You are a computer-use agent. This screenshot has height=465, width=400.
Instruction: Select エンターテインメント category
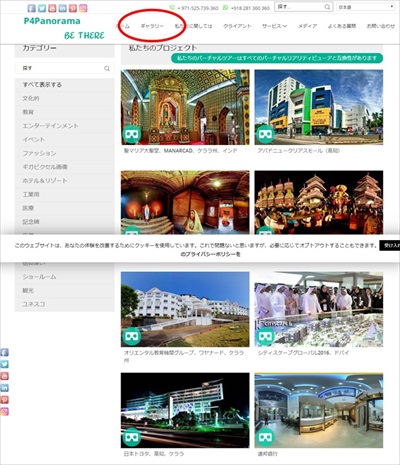click(65, 126)
